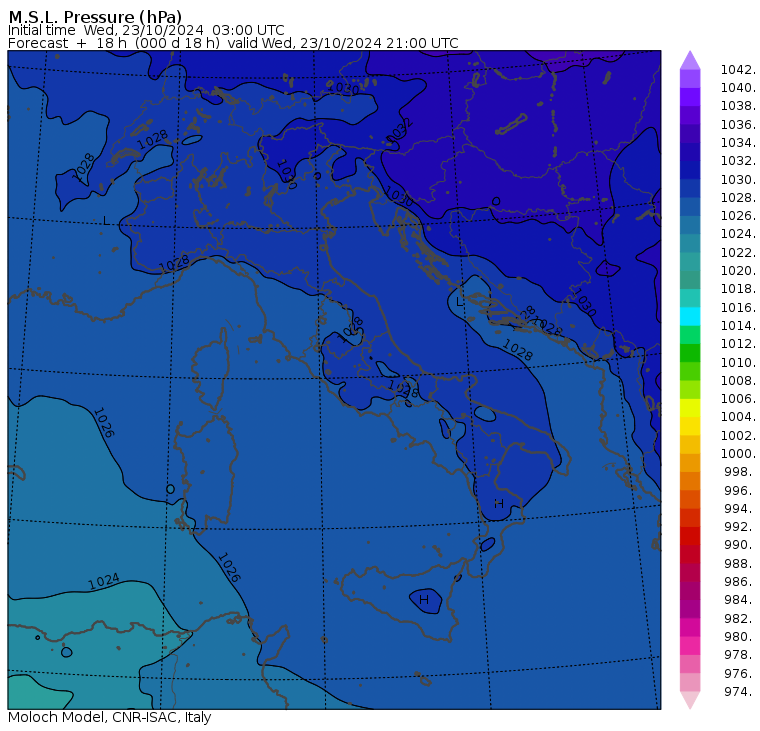Click the '1034.' legend label
760x731 pixels.
pos(738,143)
